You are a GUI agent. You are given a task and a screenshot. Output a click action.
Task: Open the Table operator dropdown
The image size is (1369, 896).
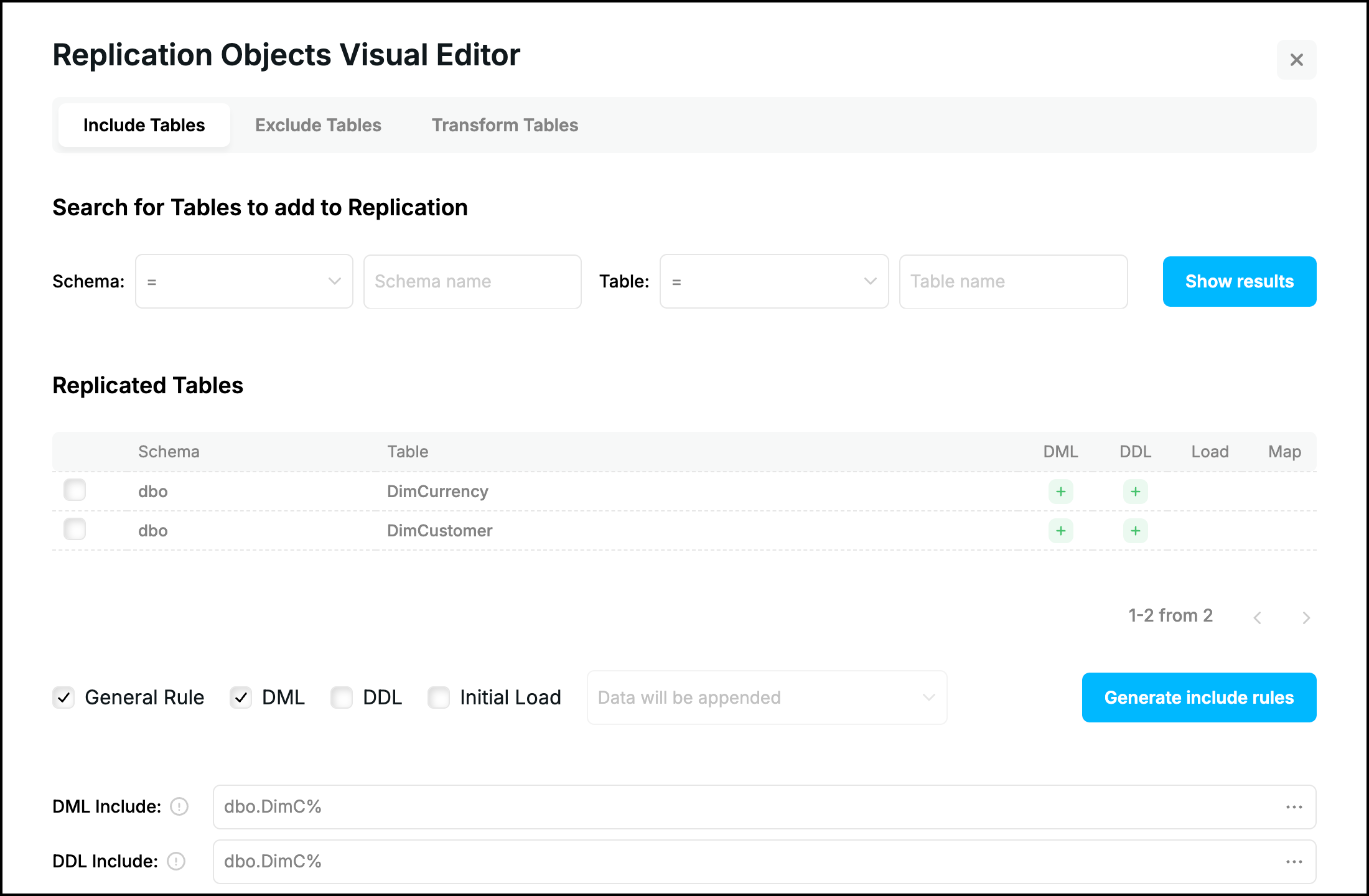[774, 281]
